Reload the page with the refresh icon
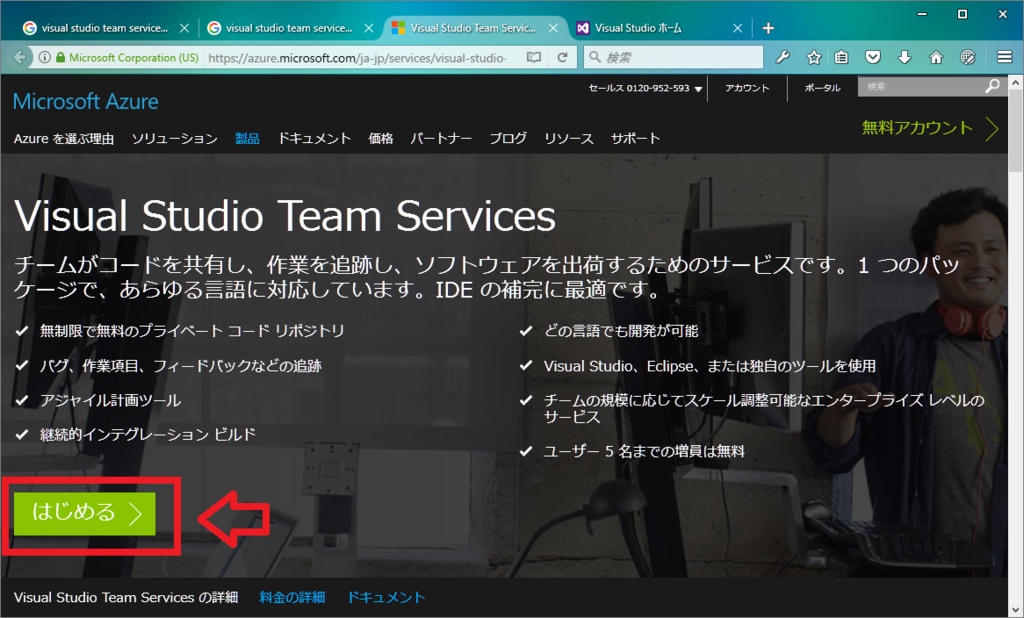 pyautogui.click(x=562, y=57)
